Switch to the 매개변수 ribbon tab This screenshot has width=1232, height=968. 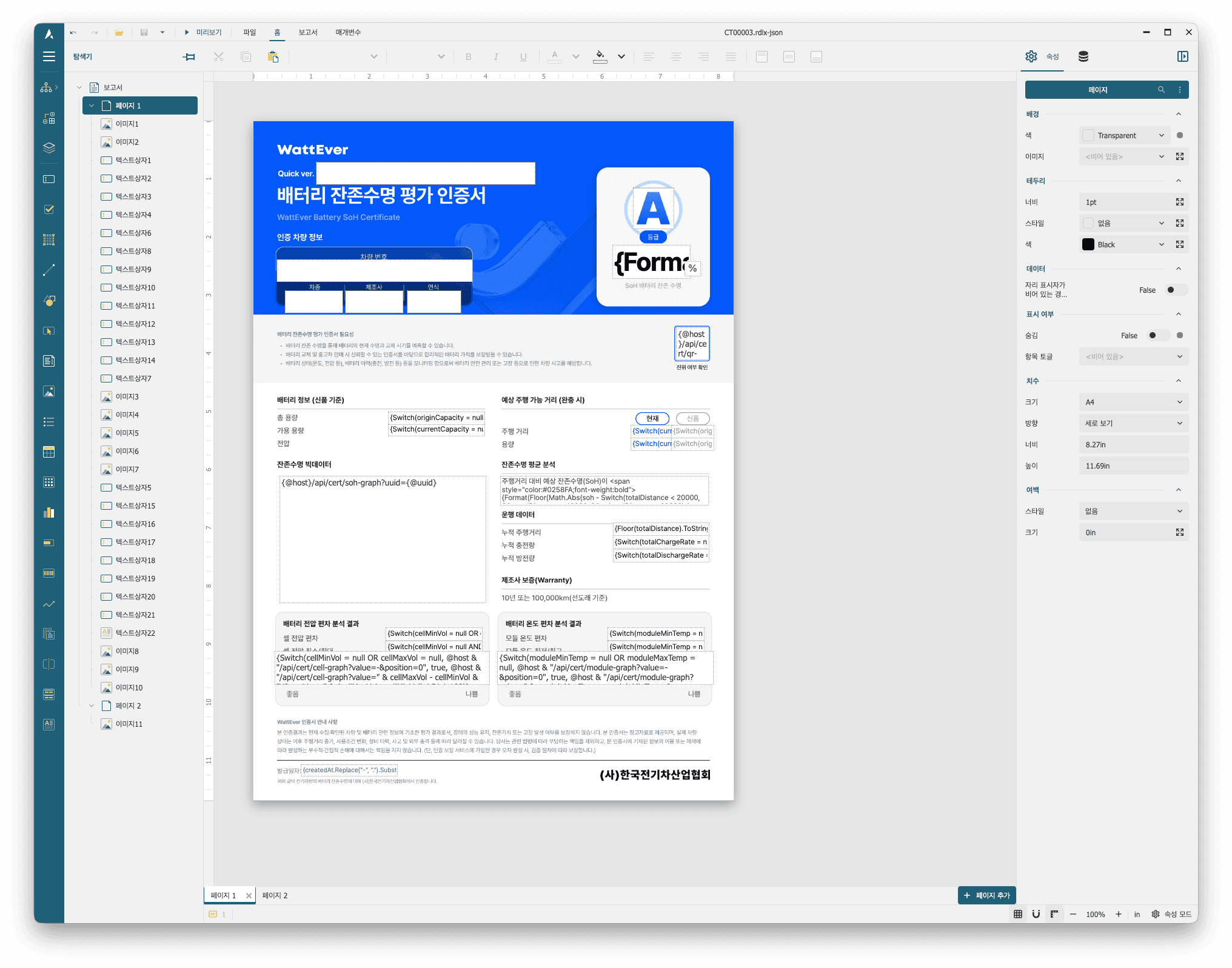(x=348, y=32)
